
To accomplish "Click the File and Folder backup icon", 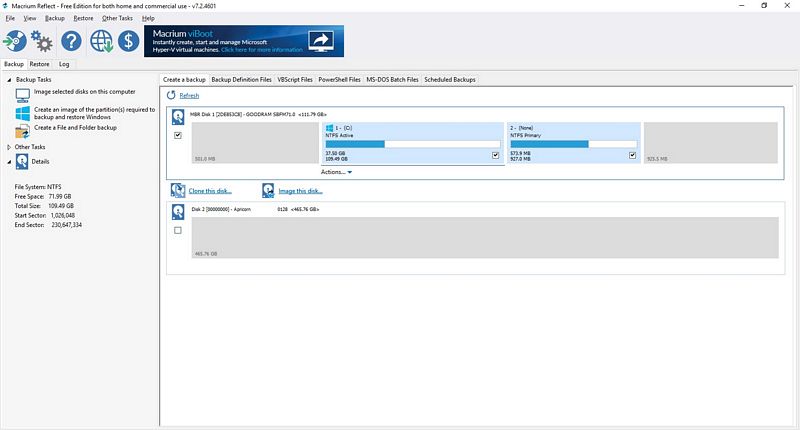I will click(x=22, y=131).
